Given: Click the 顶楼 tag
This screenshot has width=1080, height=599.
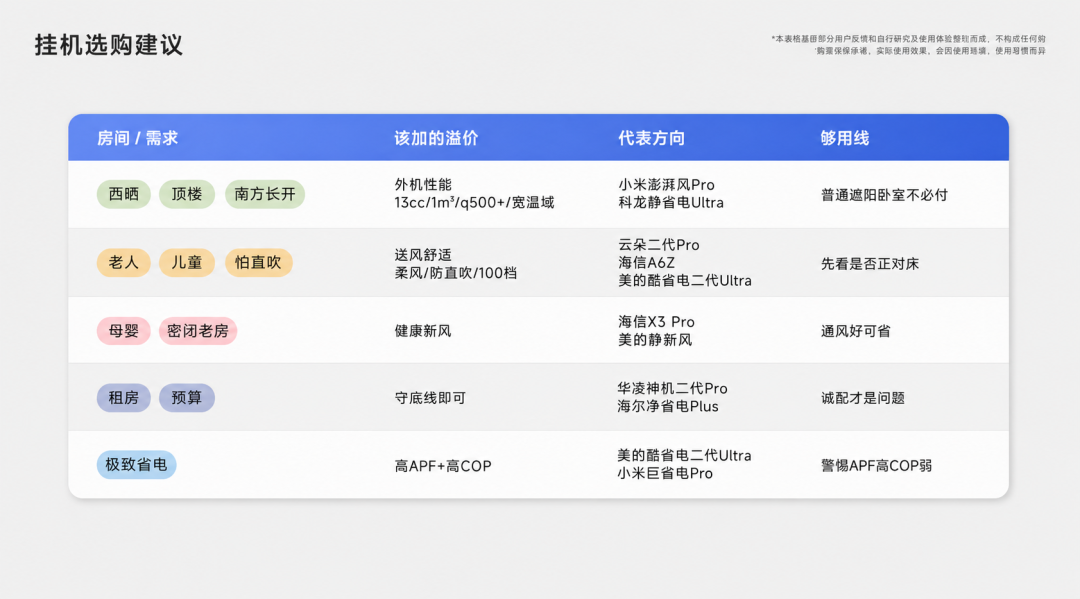Looking at the screenshot, I should pos(187,194).
